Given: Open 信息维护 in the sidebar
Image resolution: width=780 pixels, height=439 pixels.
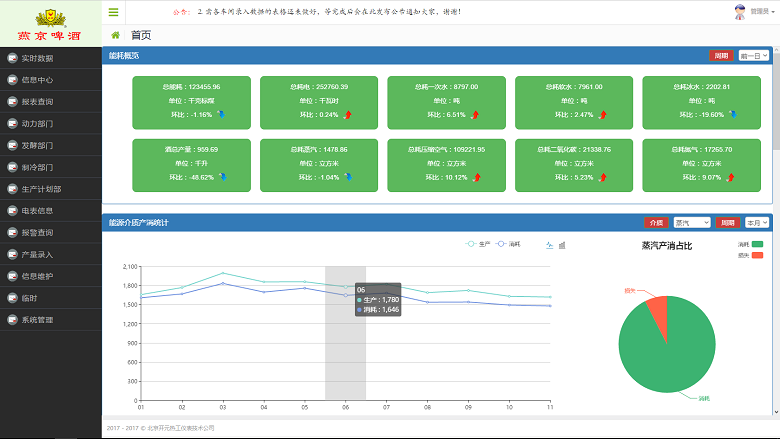Looking at the screenshot, I should click(51, 276).
